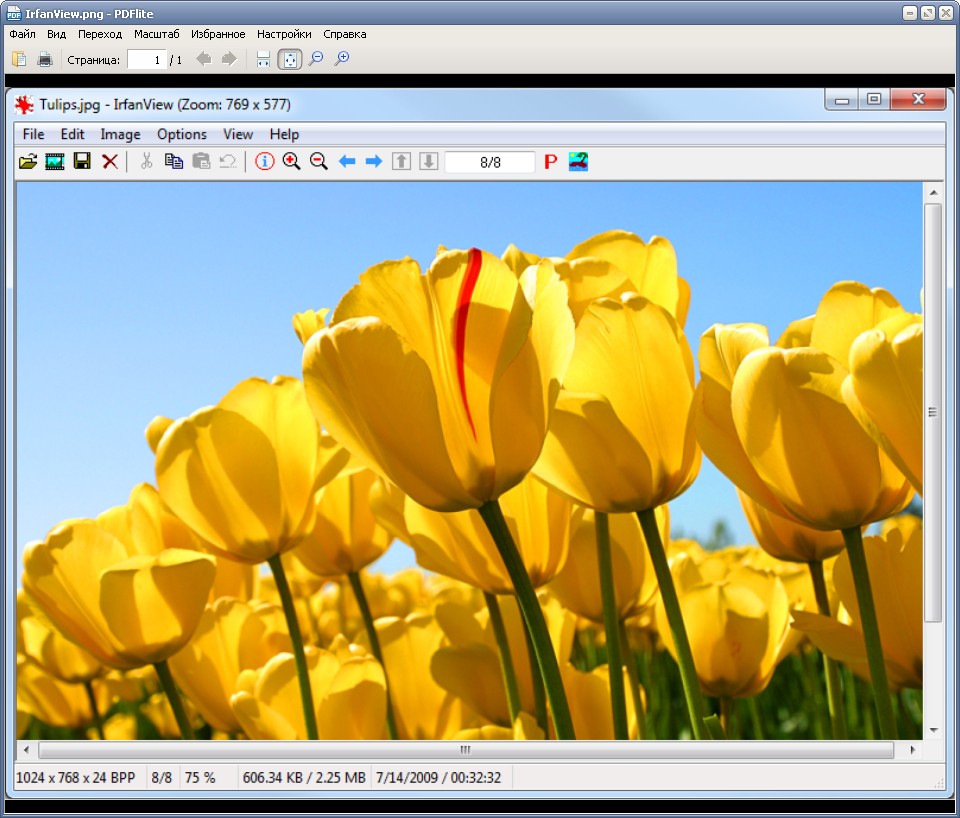This screenshot has height=818, width=960.
Task: Click the red P properties icon
Action: [x=550, y=162]
